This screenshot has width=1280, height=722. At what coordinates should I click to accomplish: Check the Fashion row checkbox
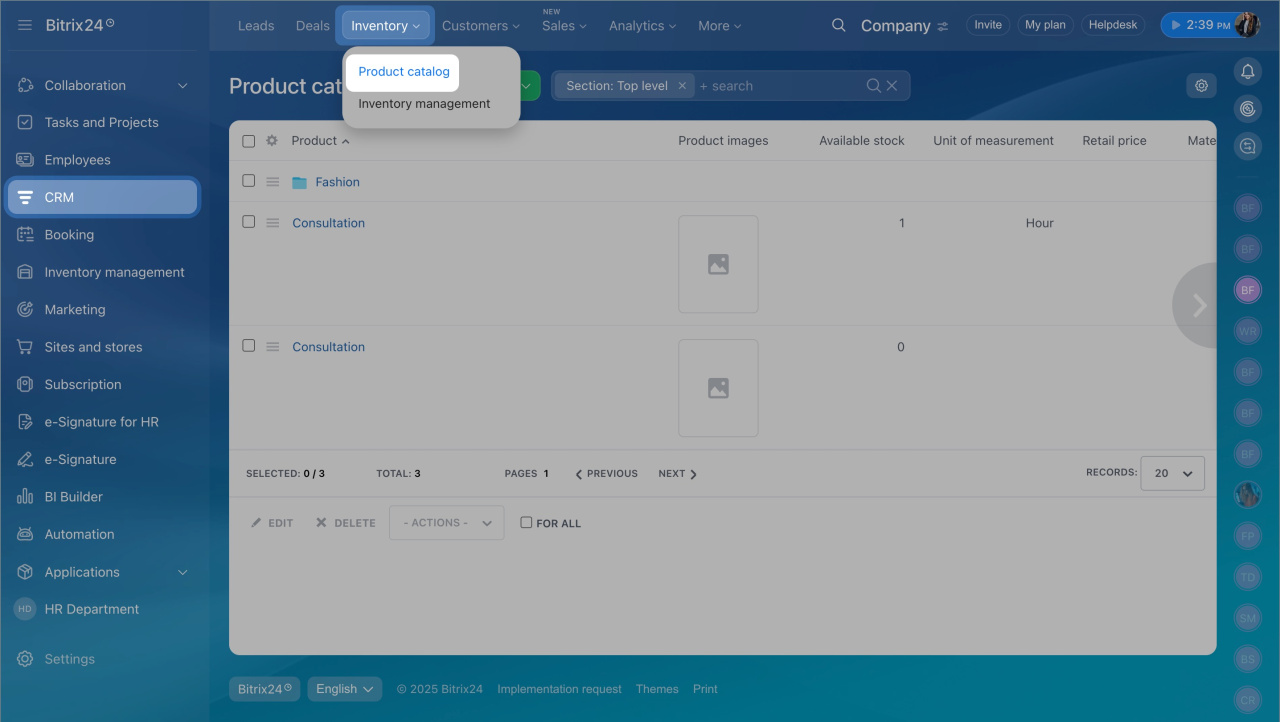point(249,181)
